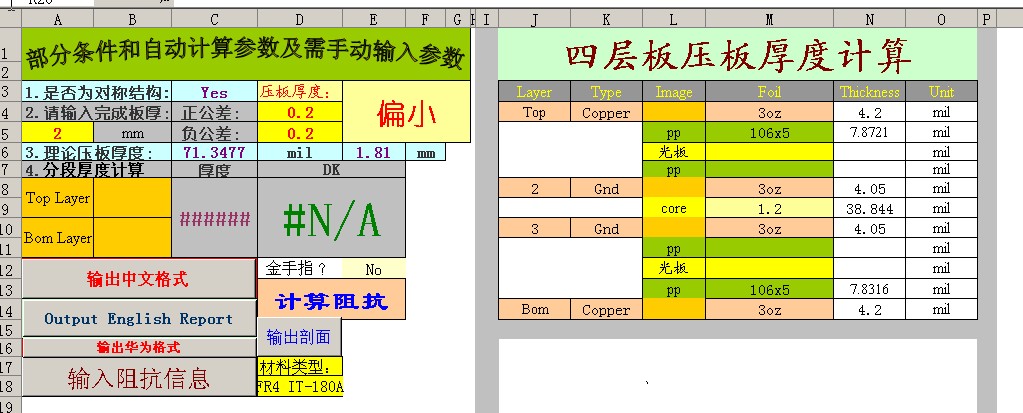Select the Foil column heading cell
The image size is (1023, 413).
[x=769, y=91]
